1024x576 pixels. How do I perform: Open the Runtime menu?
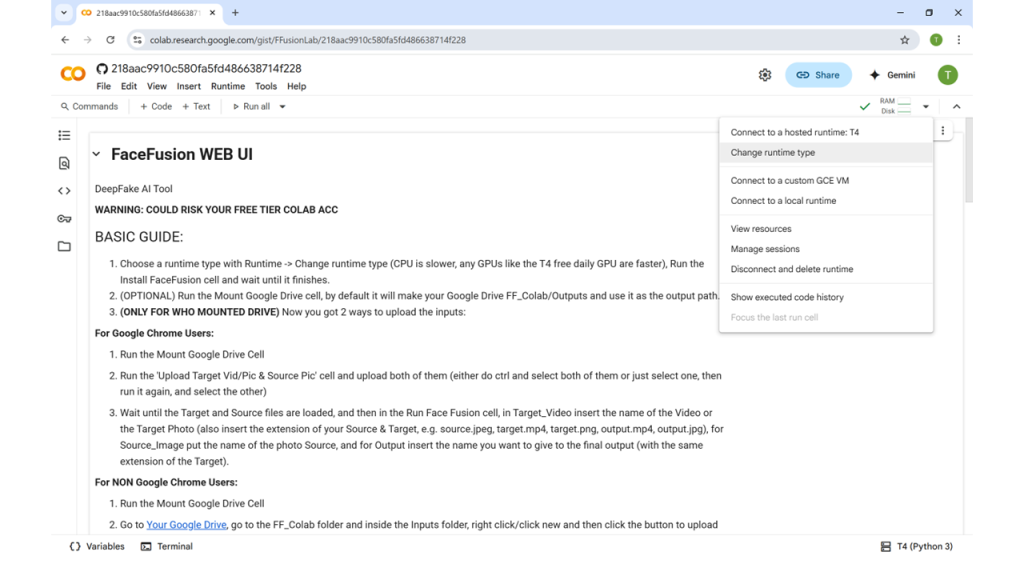[x=228, y=86]
